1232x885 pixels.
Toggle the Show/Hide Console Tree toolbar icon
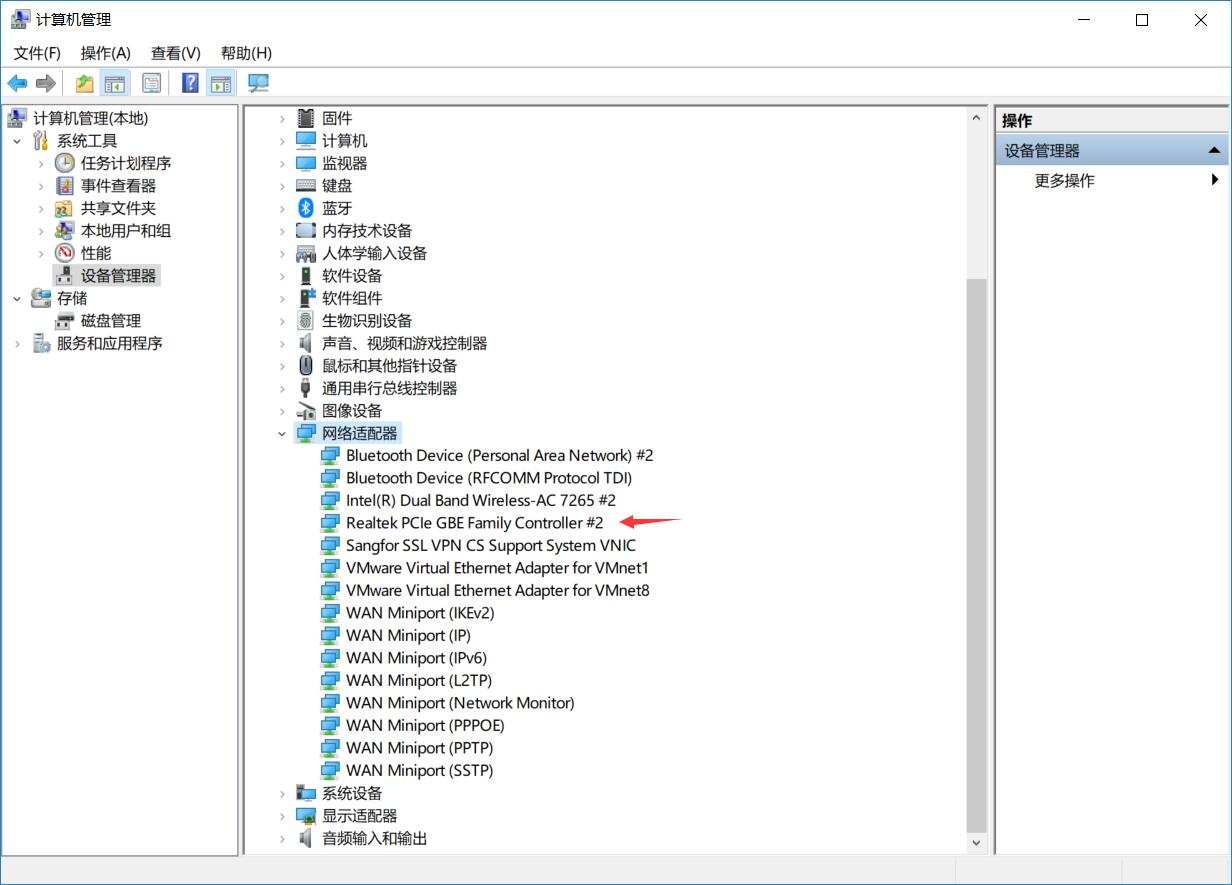click(115, 83)
